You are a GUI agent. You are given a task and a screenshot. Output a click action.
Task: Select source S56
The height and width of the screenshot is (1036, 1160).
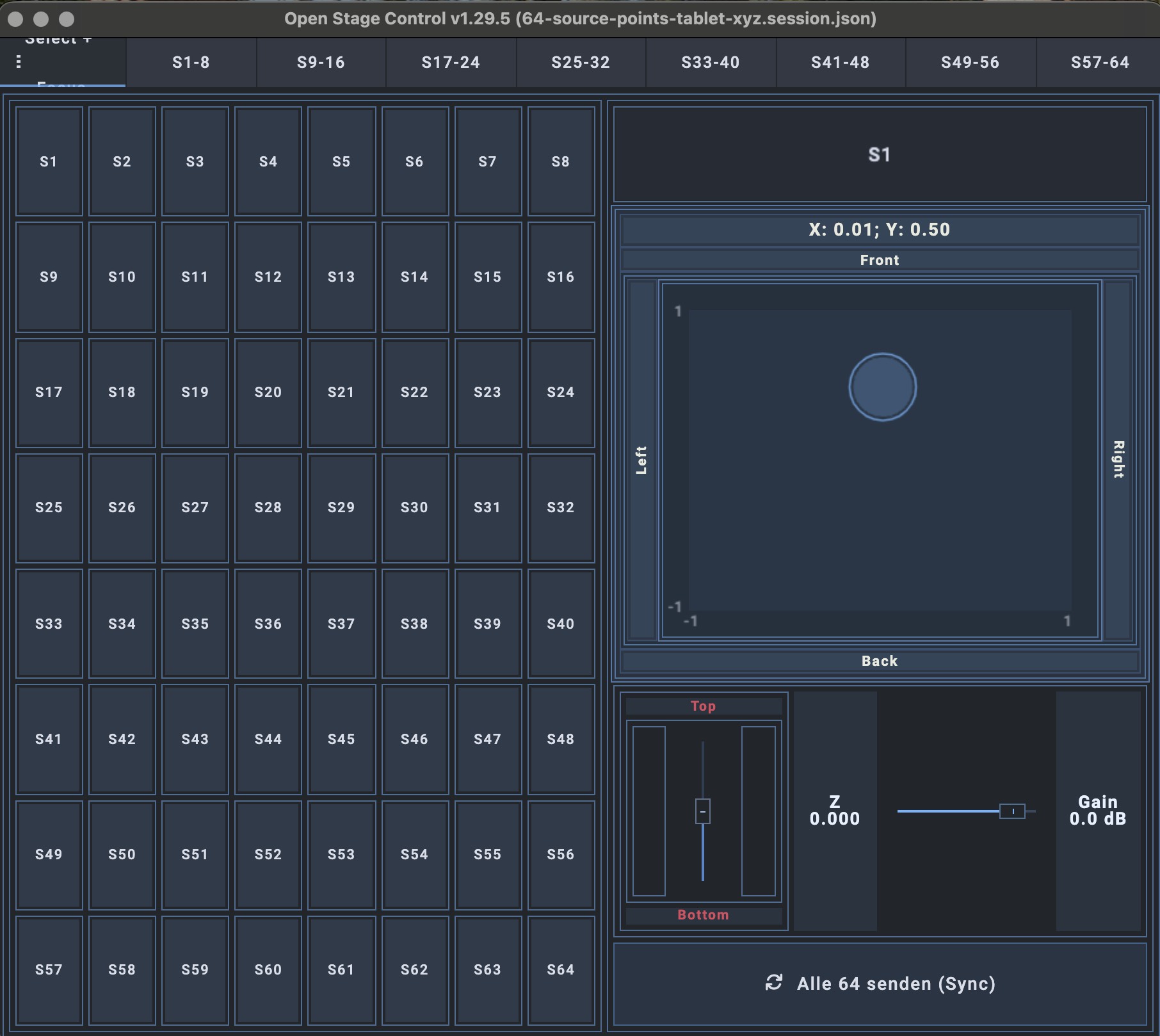[x=561, y=854]
